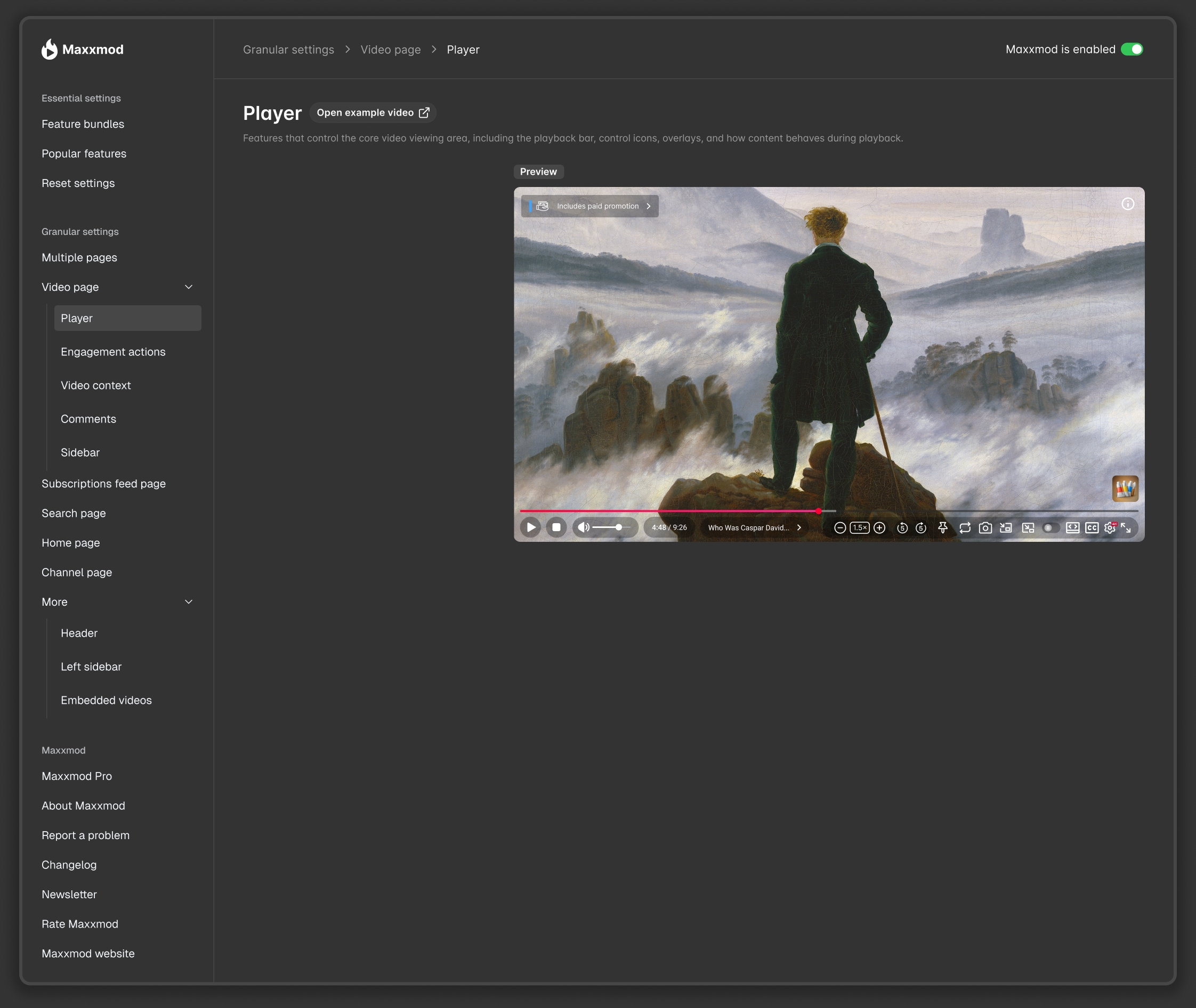Click the volume slider in the player
The height and width of the screenshot is (1008, 1196).
coord(611,527)
